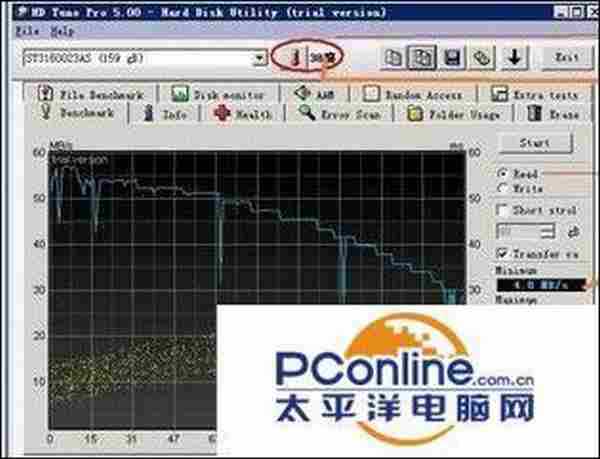Click the short stroke size spinner arrows
600x459 pixels.
557,231
